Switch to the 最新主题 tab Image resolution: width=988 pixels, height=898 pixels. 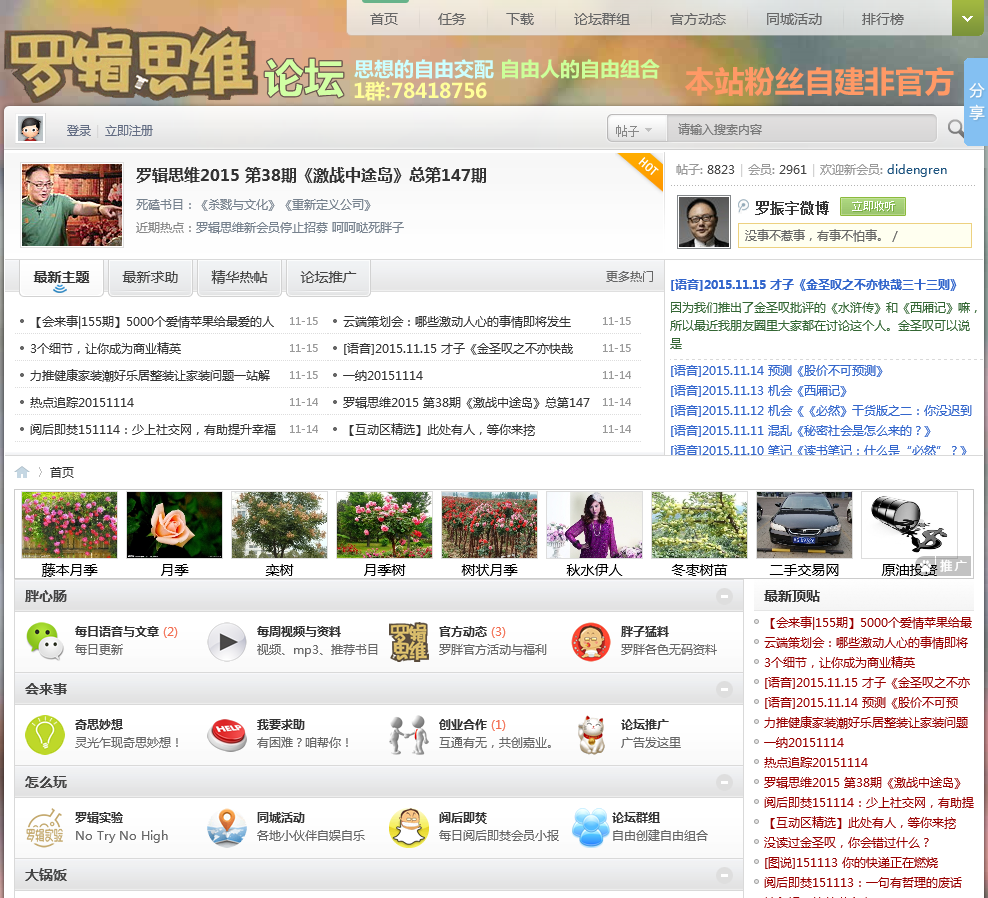point(61,277)
